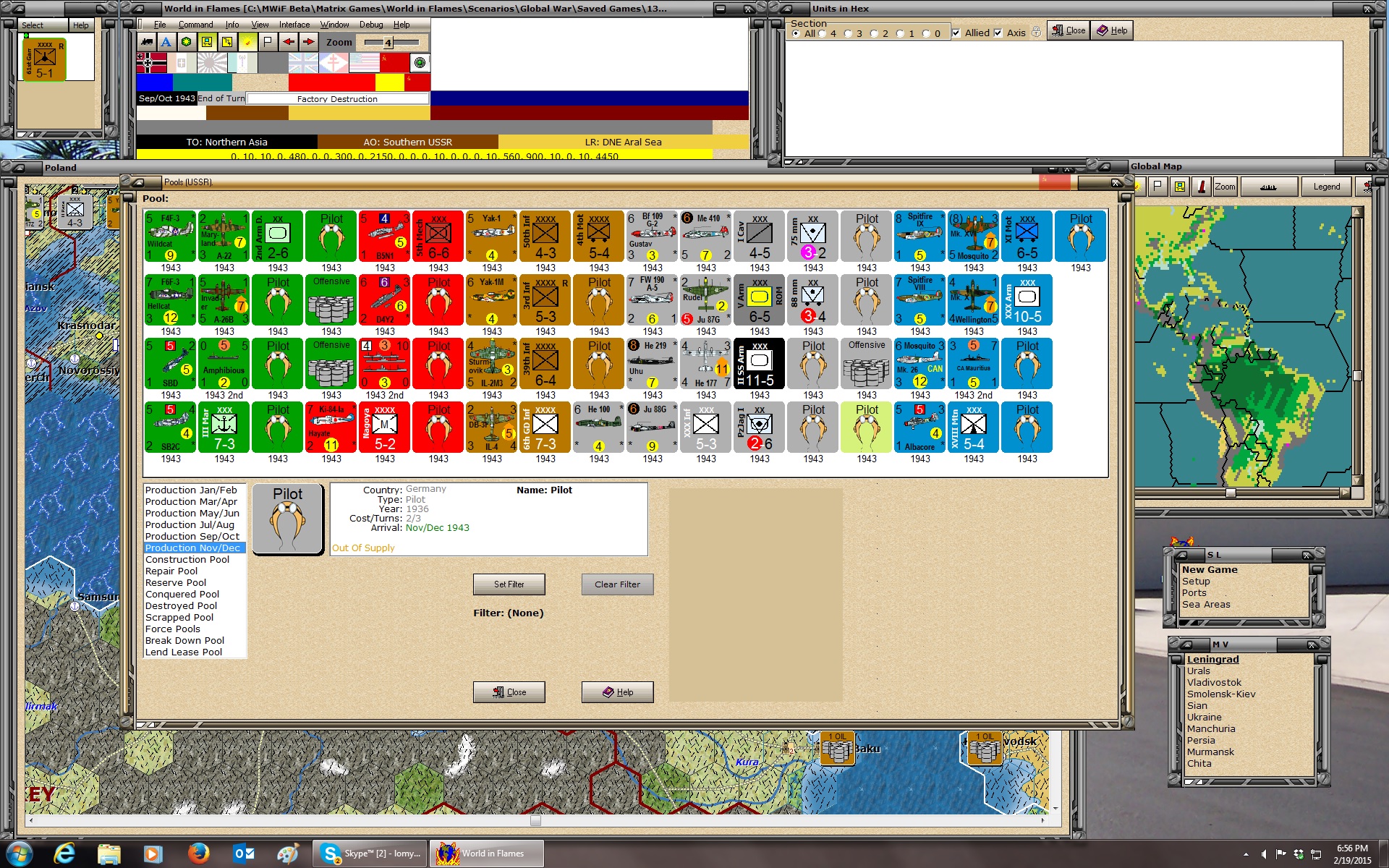This screenshot has height=868, width=1389.
Task: Select Leningrad in the M V list
Action: [x=1213, y=660]
